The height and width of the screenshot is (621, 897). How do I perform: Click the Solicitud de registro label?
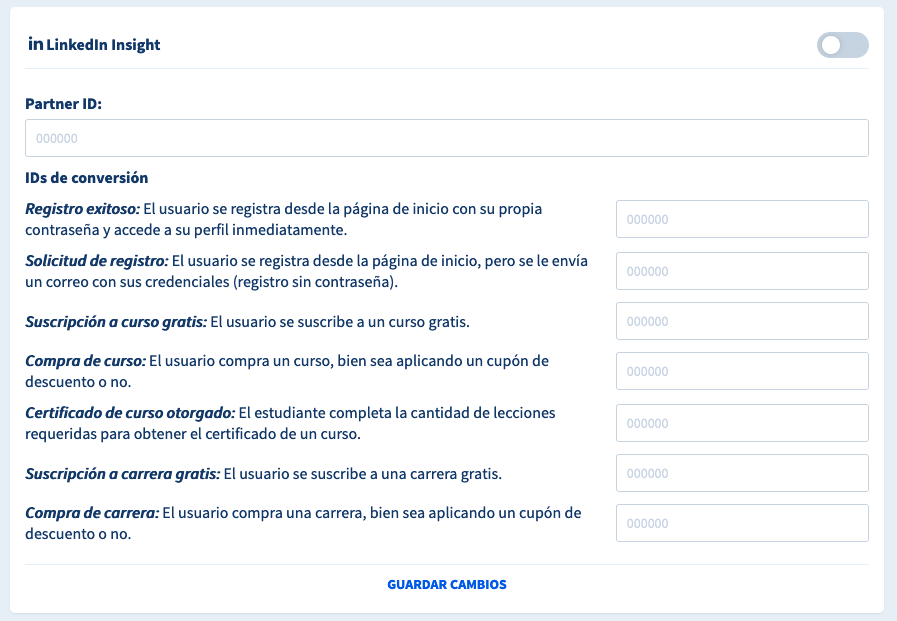tap(97, 261)
